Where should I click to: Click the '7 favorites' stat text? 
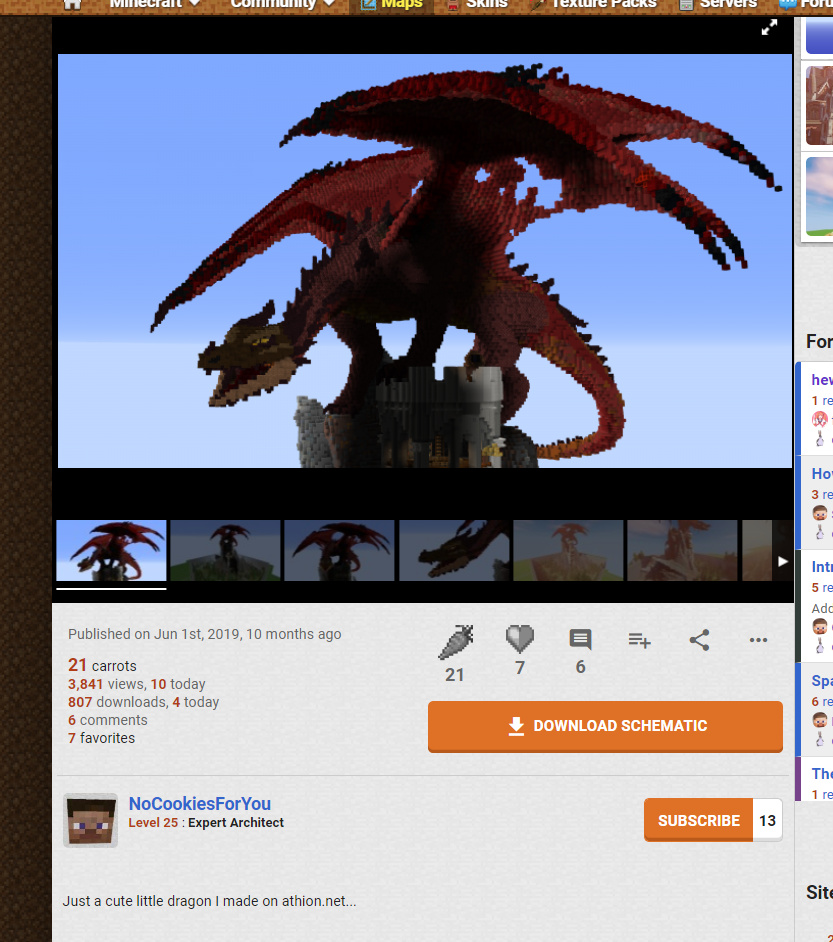[x=101, y=738]
